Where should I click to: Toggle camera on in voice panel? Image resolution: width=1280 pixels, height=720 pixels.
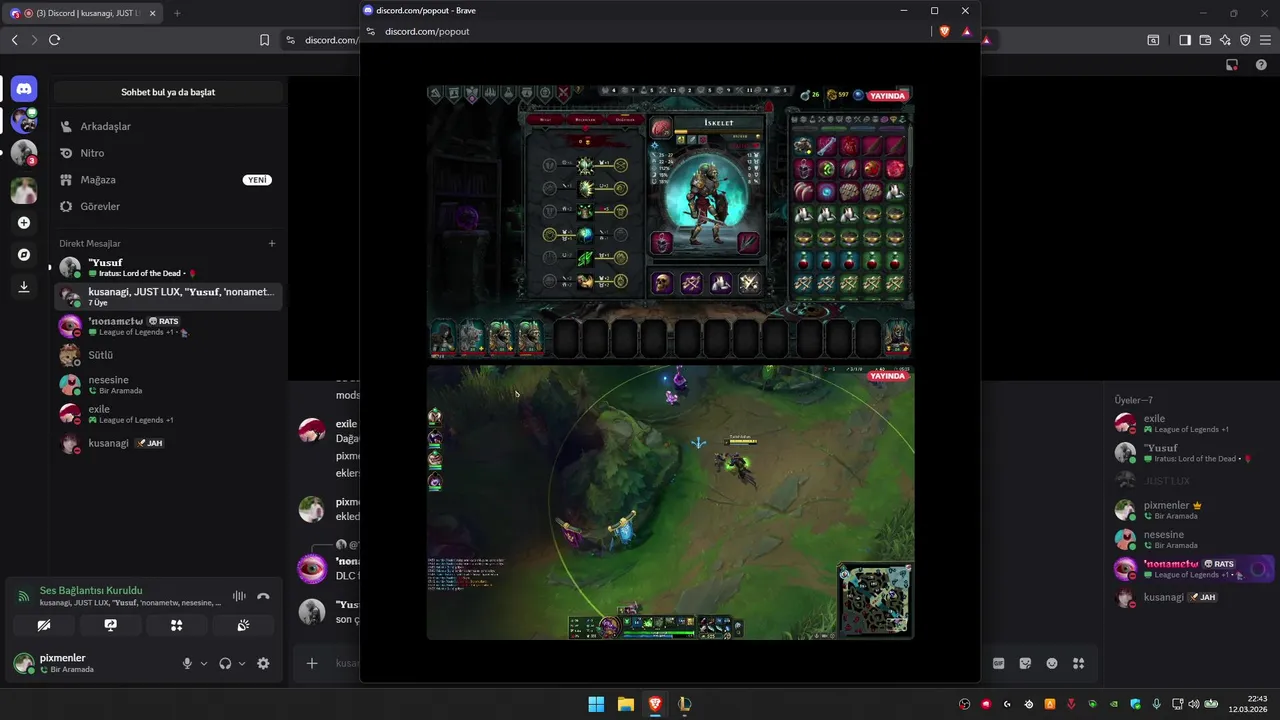tap(44, 625)
